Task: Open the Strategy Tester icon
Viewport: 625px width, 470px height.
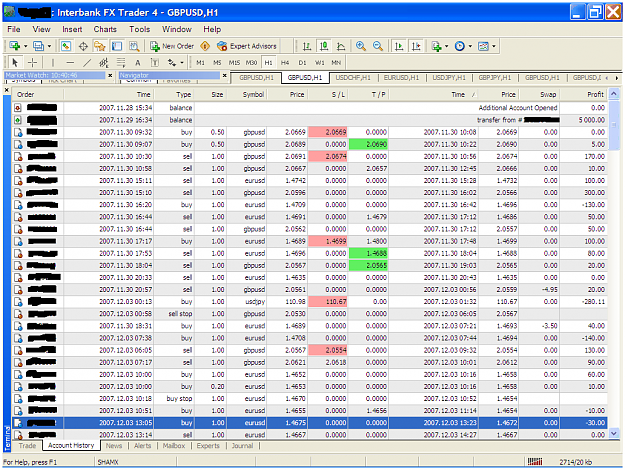Action: 134,46
